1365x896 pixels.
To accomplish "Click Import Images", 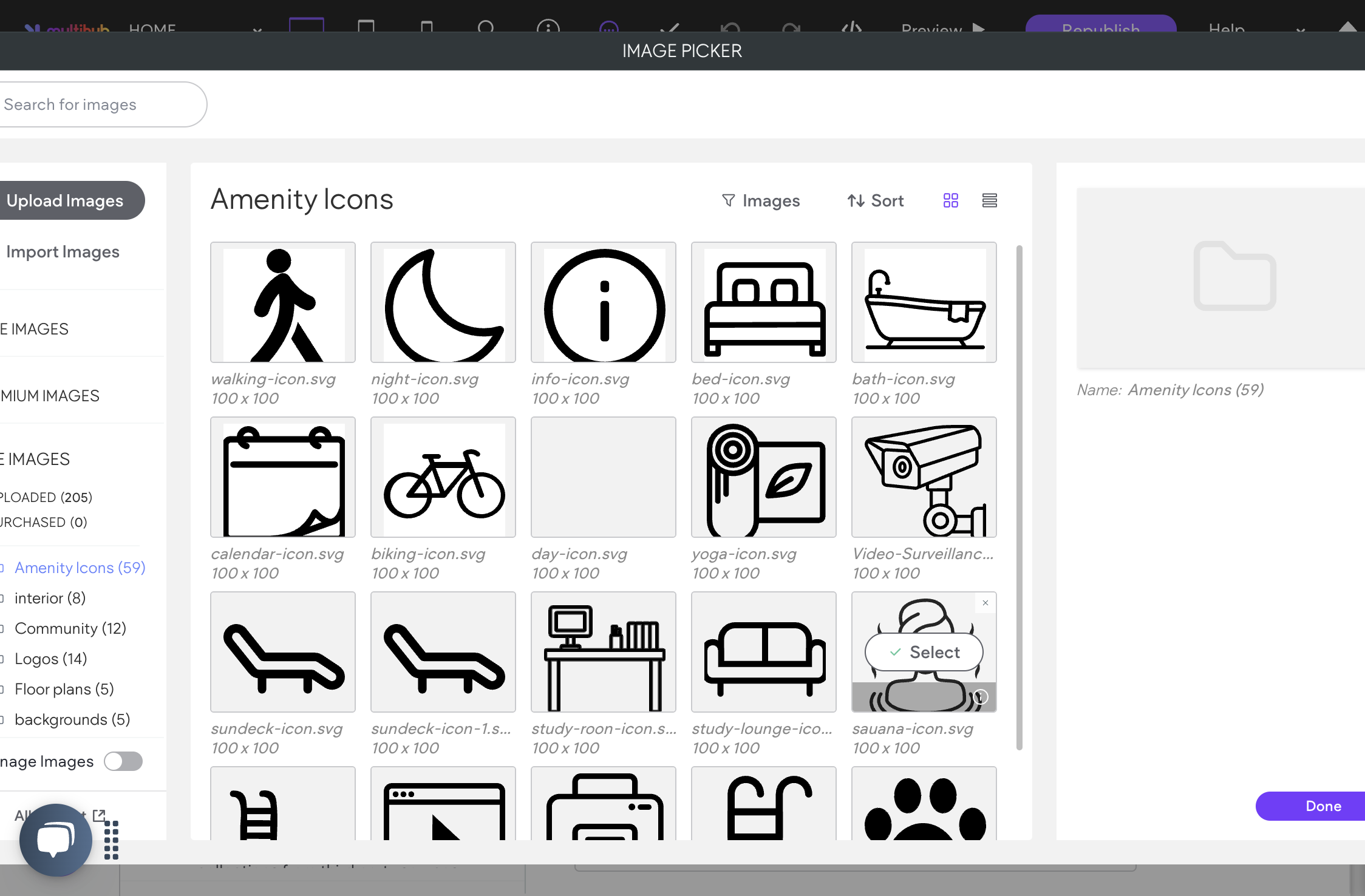I will pyautogui.click(x=63, y=251).
